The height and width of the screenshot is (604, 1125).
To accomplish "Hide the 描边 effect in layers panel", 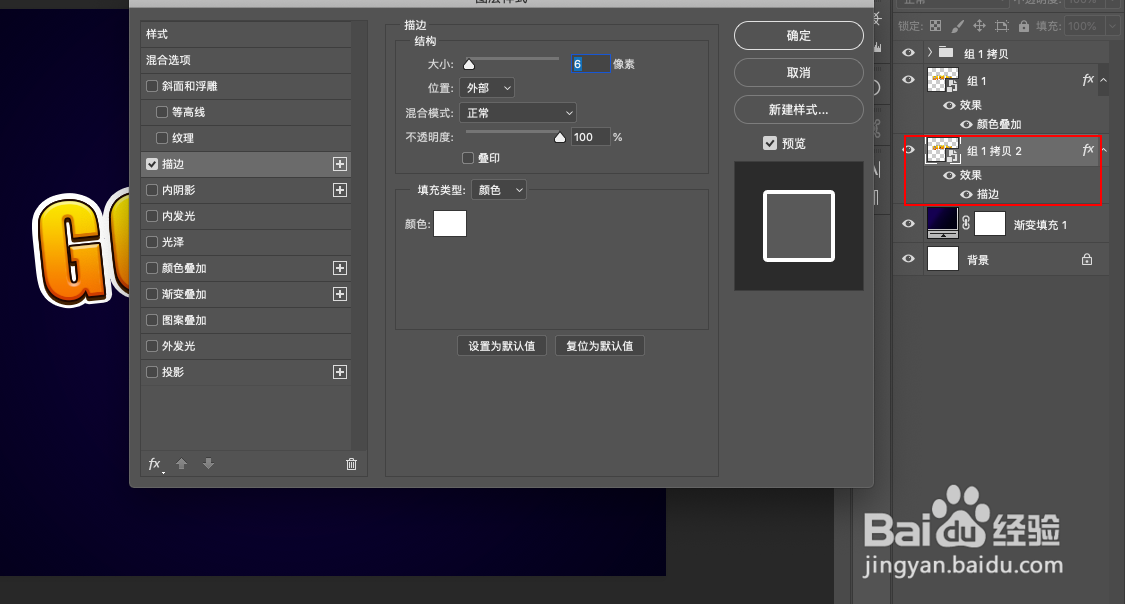I will click(966, 194).
